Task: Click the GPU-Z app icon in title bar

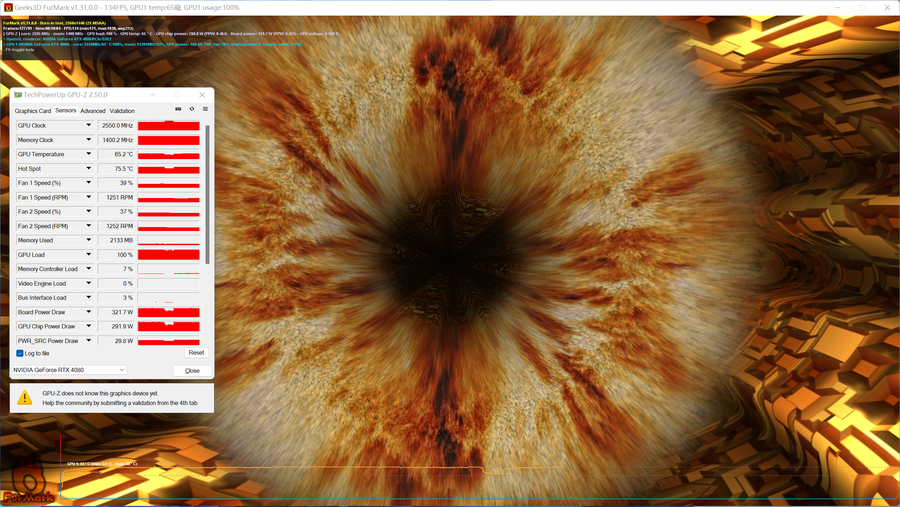Action: [18, 95]
